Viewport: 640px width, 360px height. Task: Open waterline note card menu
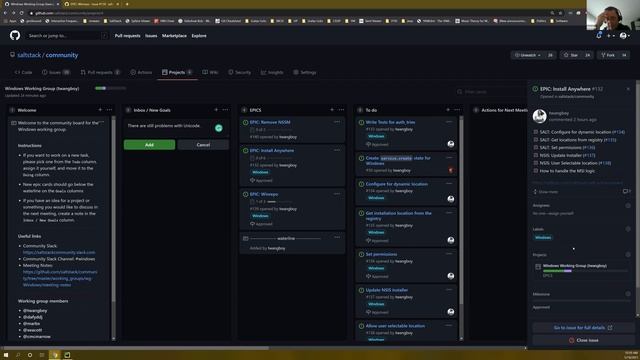337,237
